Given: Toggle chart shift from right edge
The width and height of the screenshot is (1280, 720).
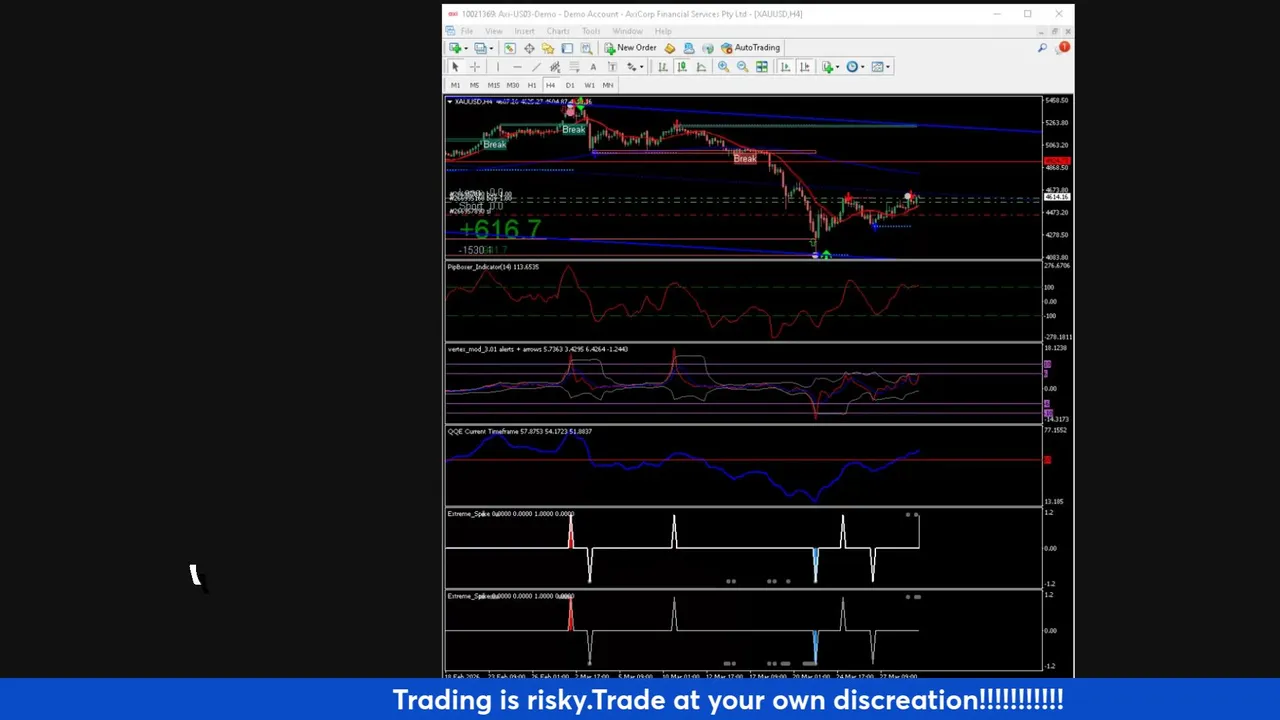Looking at the screenshot, I should 804,67.
